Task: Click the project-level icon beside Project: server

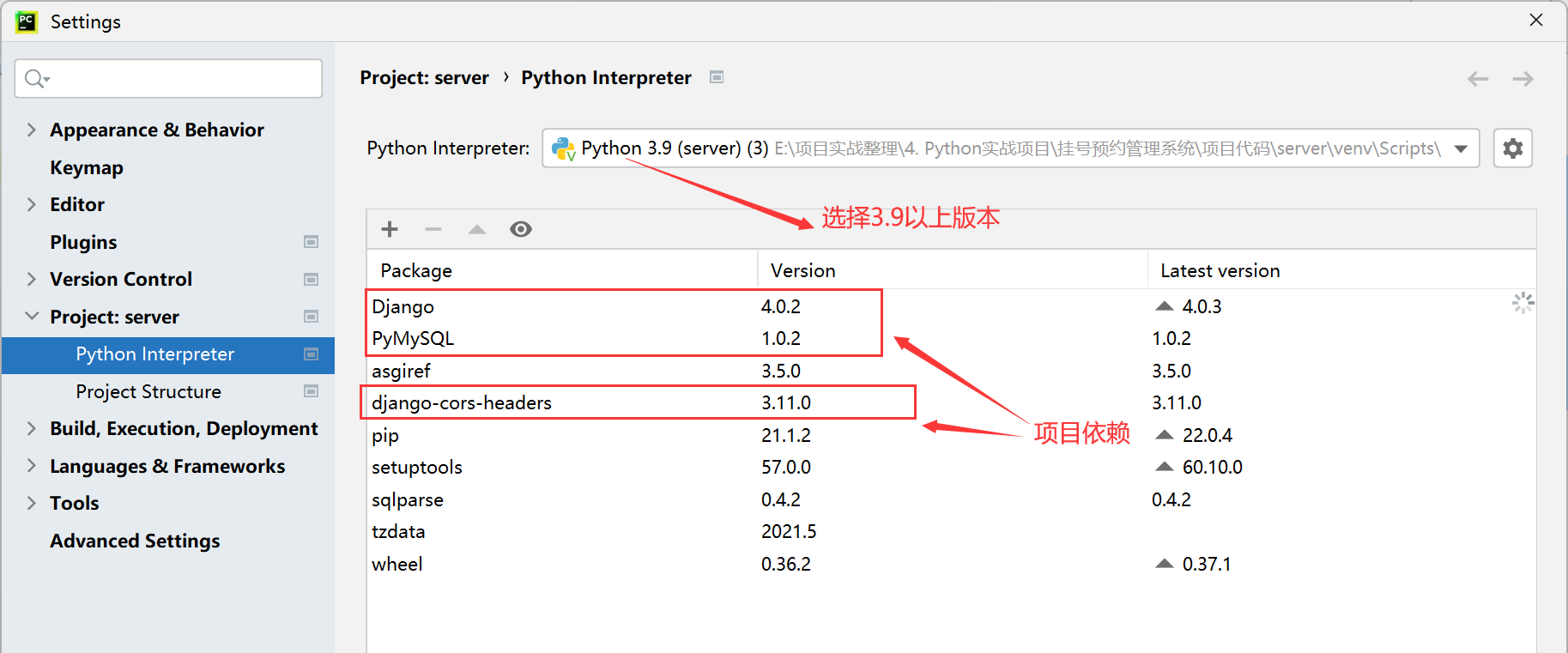Action: pos(312,317)
